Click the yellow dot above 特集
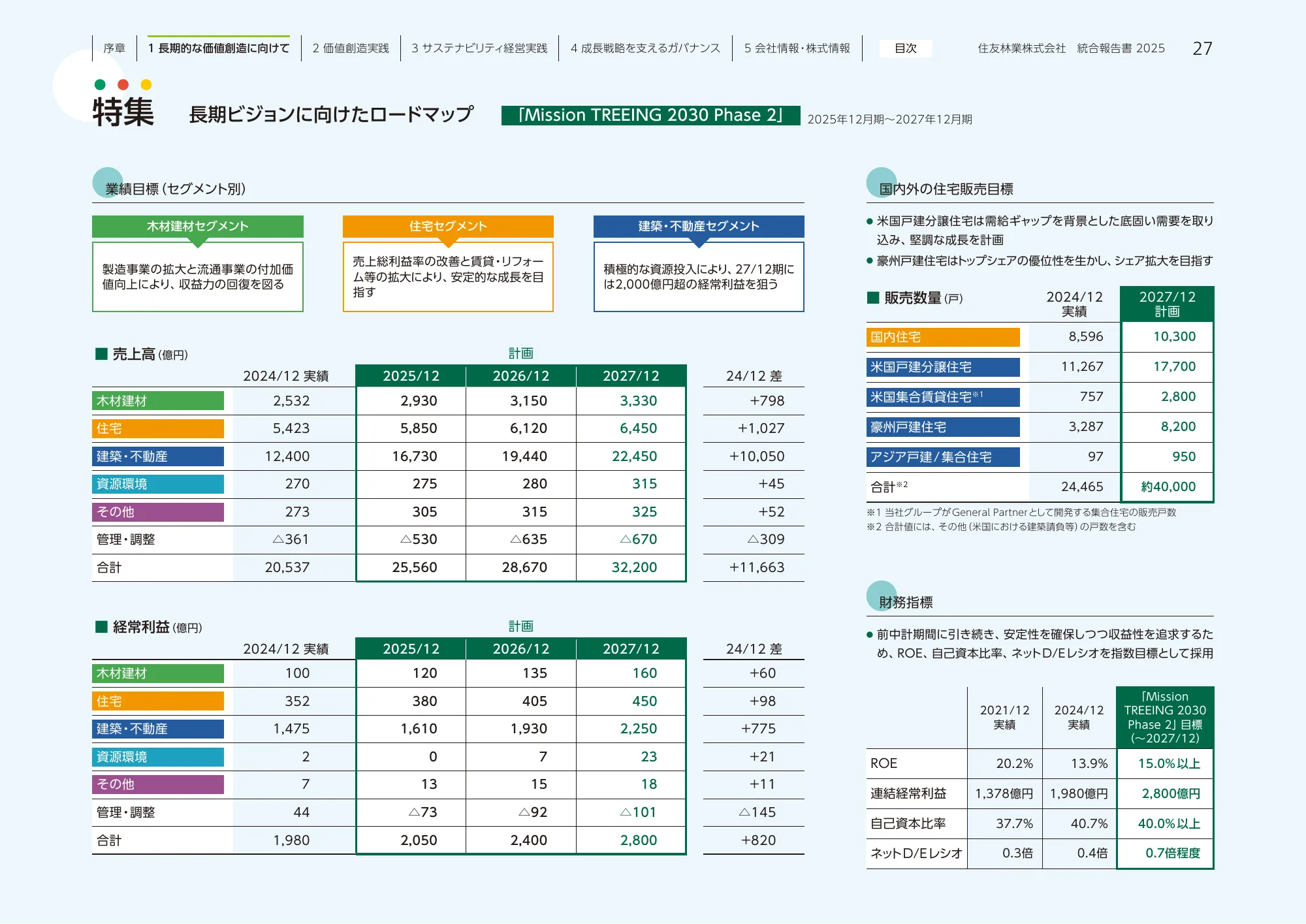1306x924 pixels. [x=146, y=84]
